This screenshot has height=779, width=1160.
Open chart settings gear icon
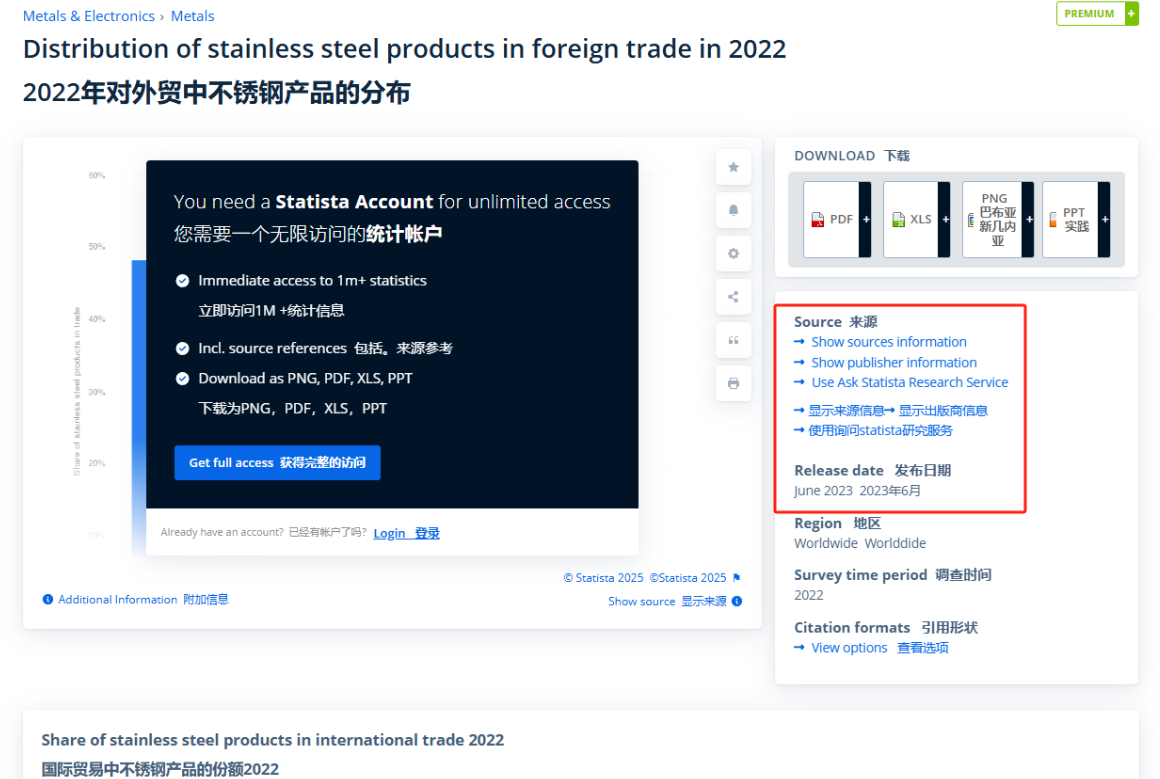(733, 254)
